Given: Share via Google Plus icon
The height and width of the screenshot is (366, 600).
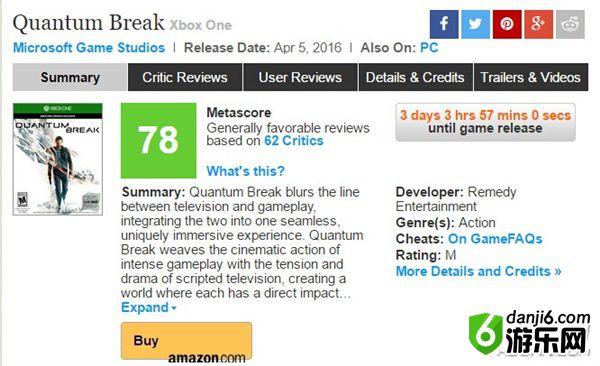Looking at the screenshot, I should coord(538,25).
